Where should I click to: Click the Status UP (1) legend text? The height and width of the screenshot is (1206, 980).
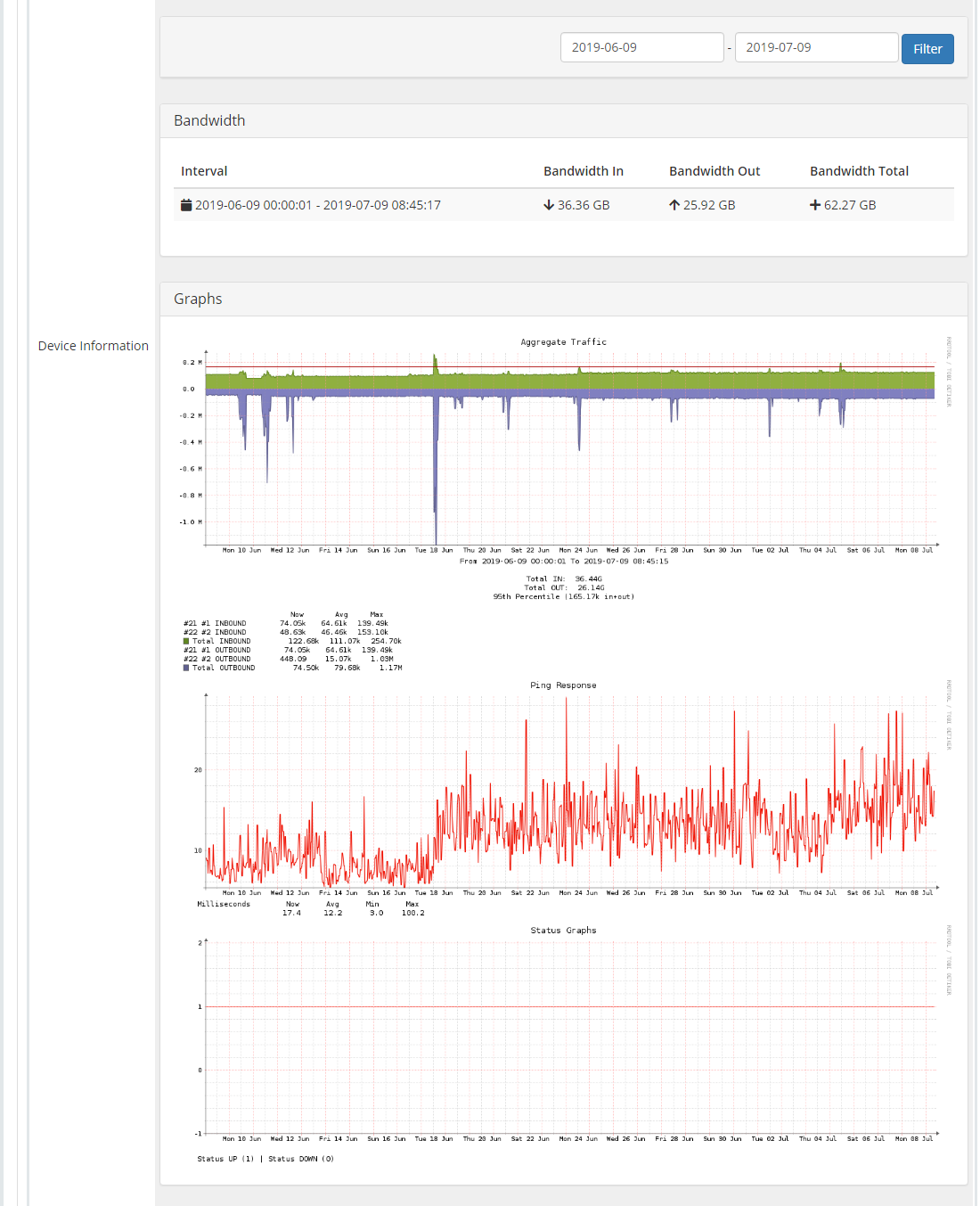tap(225, 1160)
